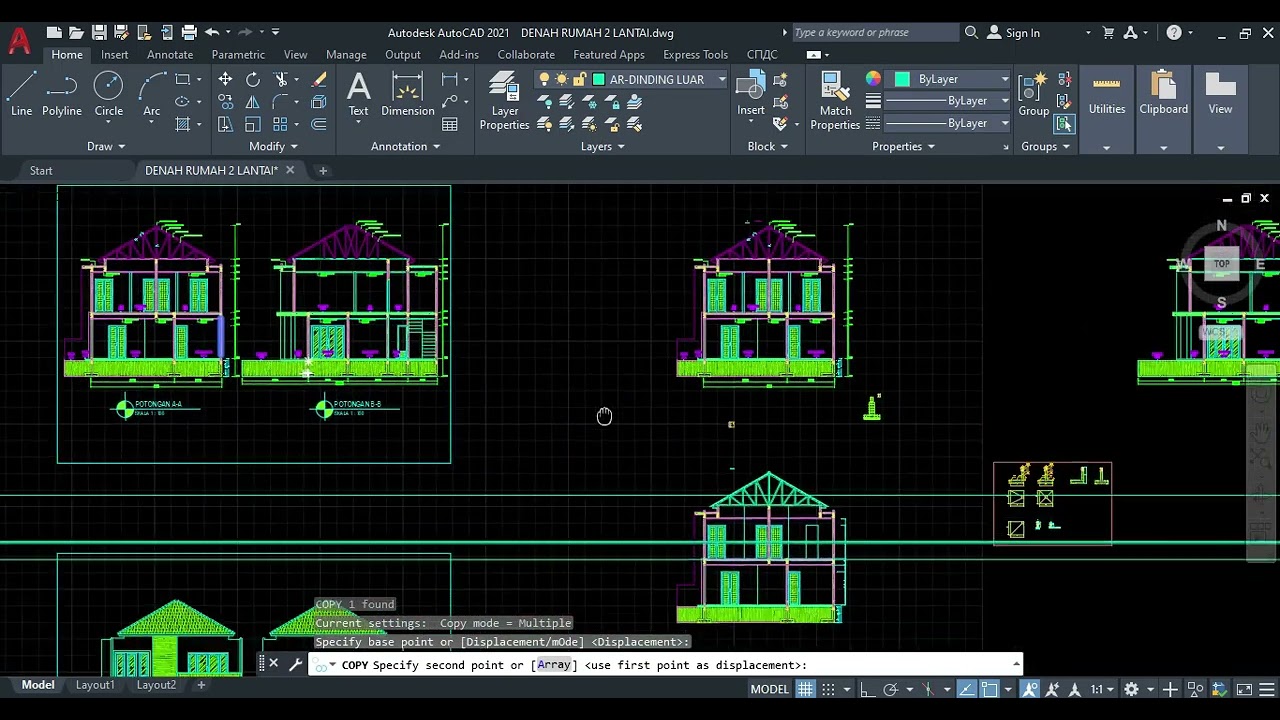Switch to the Parametric ribbon tab
Viewport: 1280px width, 720px height.
238,55
